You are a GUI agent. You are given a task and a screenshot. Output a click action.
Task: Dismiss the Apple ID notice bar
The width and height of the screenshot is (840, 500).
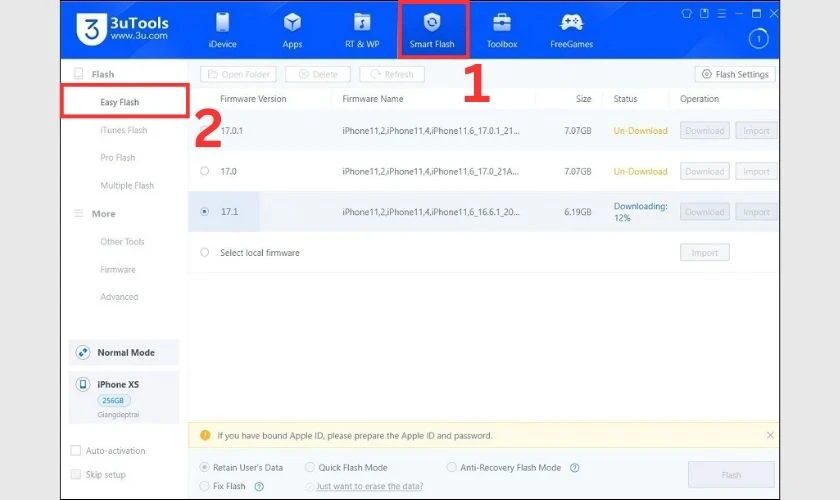pyautogui.click(x=770, y=435)
